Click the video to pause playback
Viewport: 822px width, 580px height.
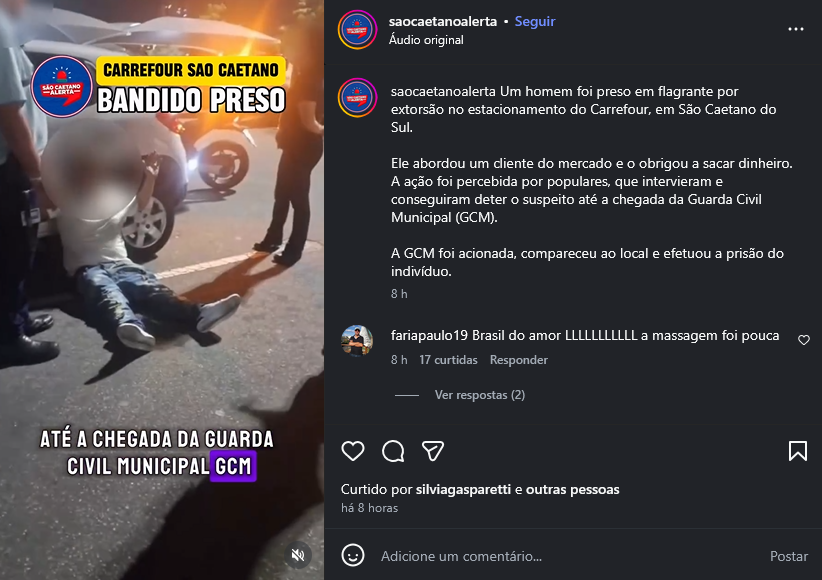162,290
